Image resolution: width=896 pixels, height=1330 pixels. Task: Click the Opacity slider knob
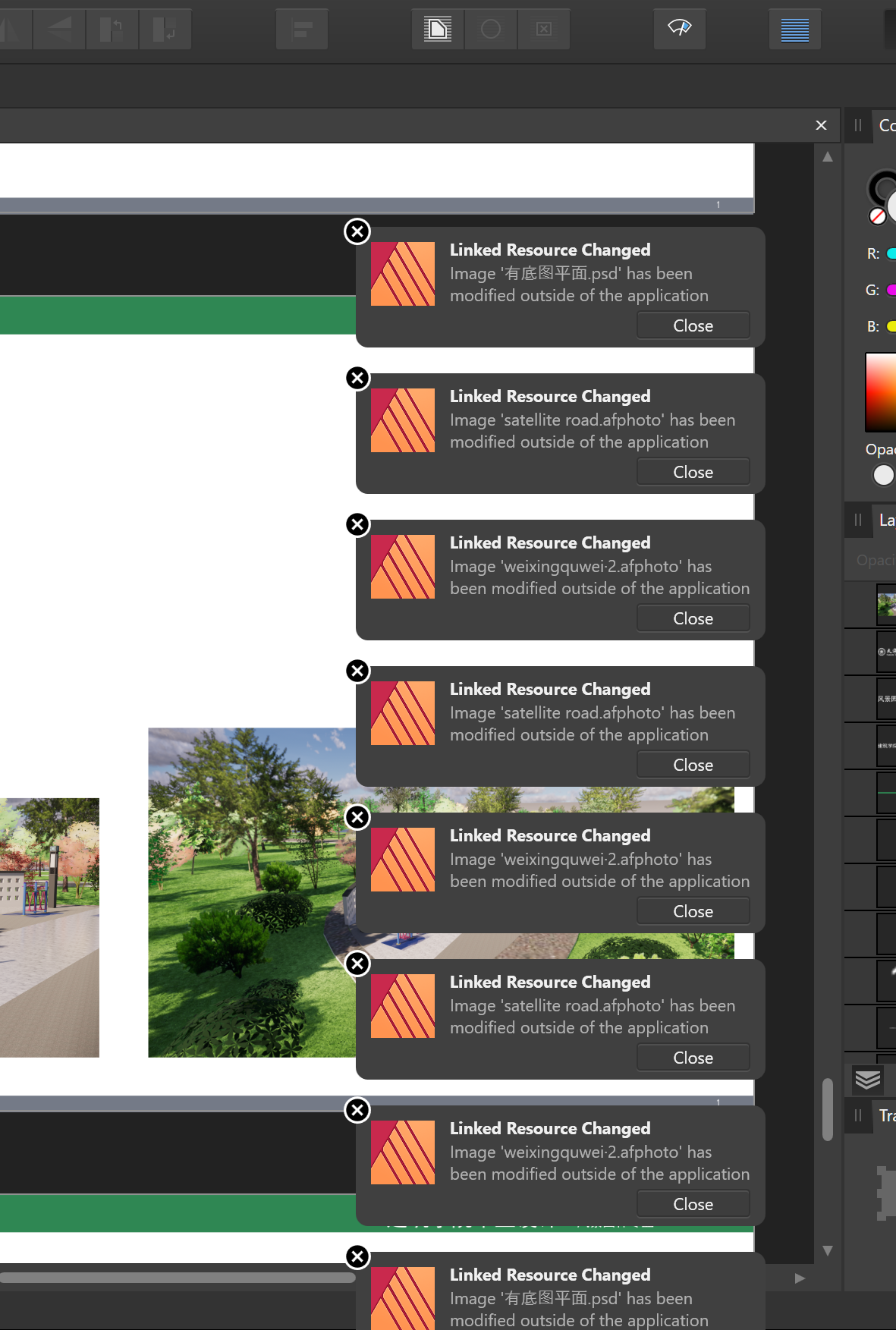pyautogui.click(x=884, y=475)
